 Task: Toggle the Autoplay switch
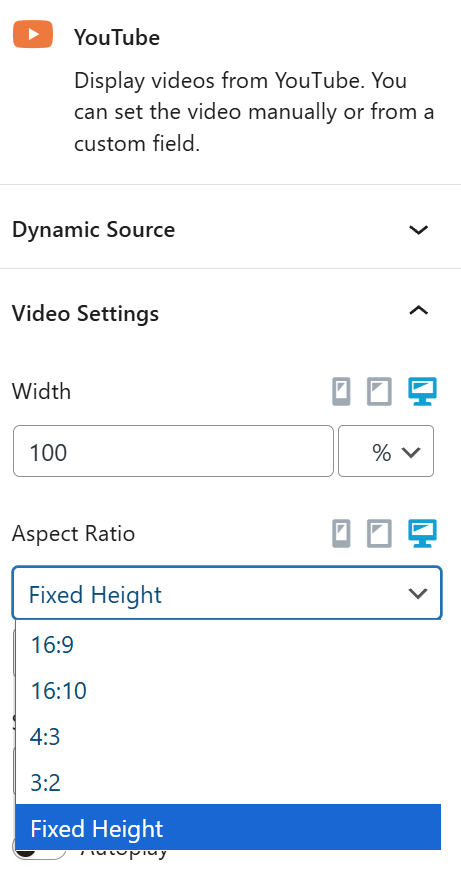pyautogui.click(x=39, y=854)
